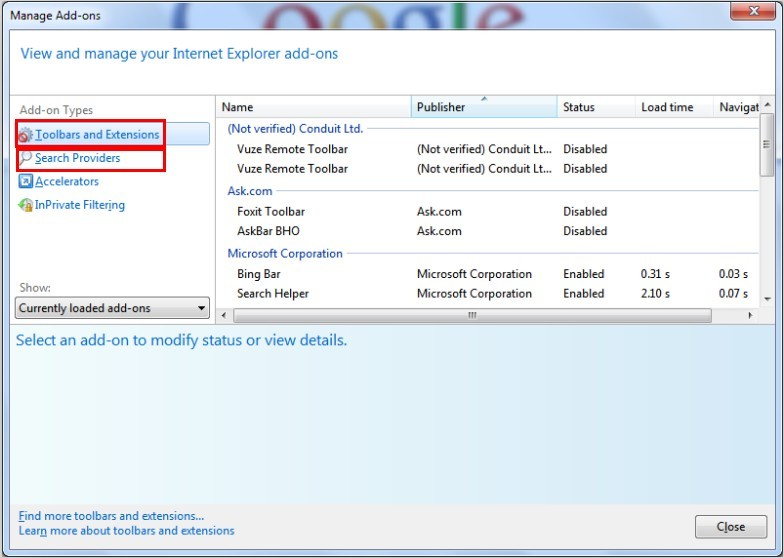Select the Bing Bar add-on

tap(488, 274)
